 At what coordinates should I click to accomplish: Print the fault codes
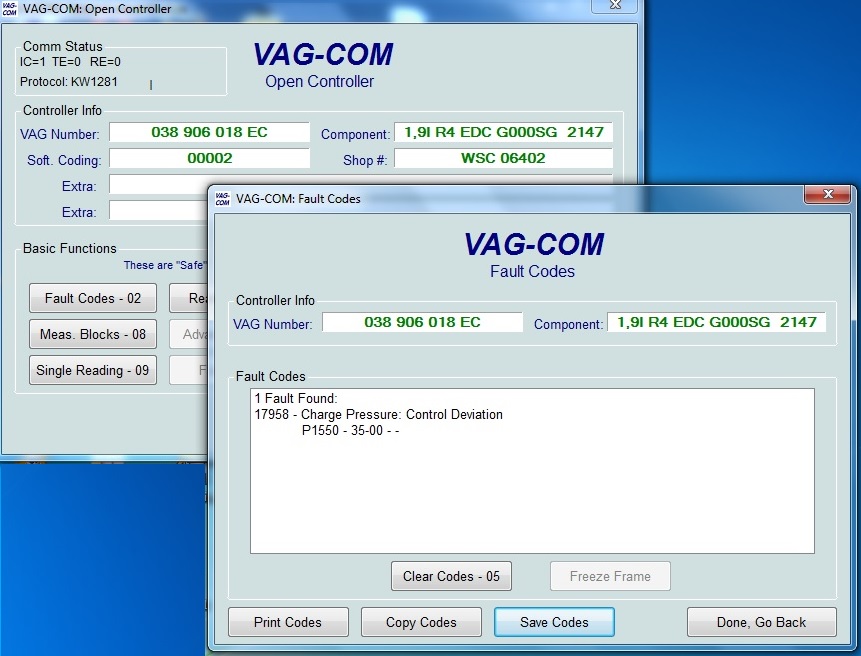click(288, 622)
